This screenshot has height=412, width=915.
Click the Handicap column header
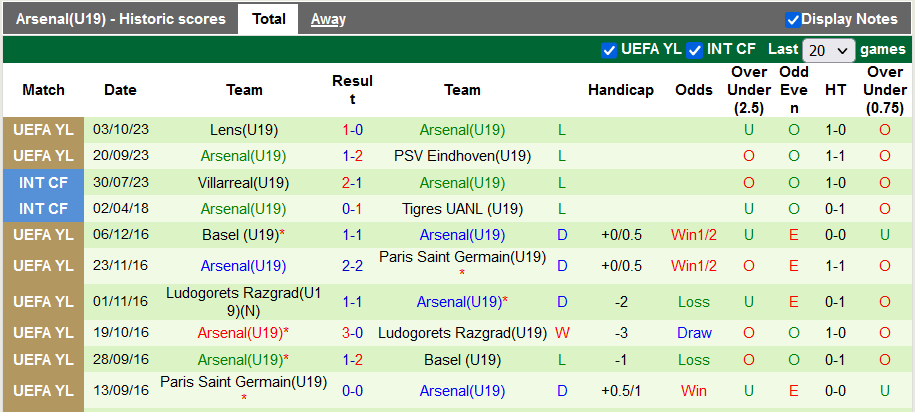coord(620,90)
